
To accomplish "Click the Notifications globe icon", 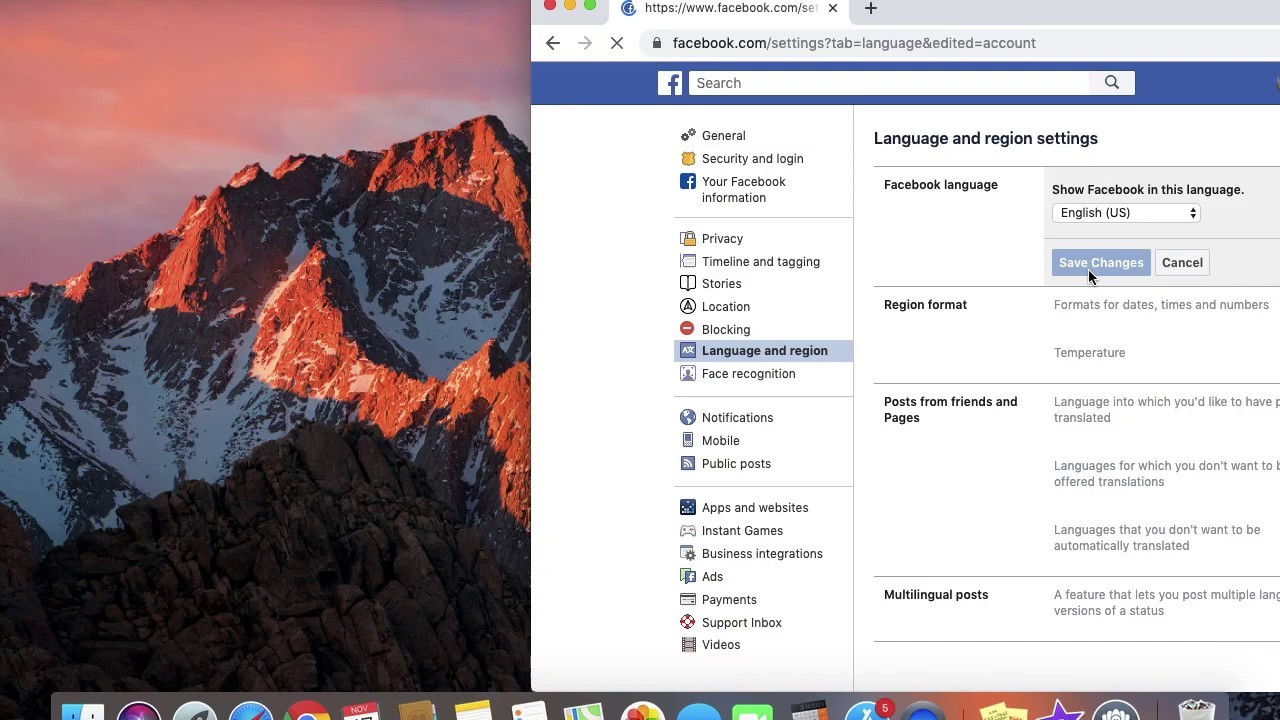I will coord(688,417).
